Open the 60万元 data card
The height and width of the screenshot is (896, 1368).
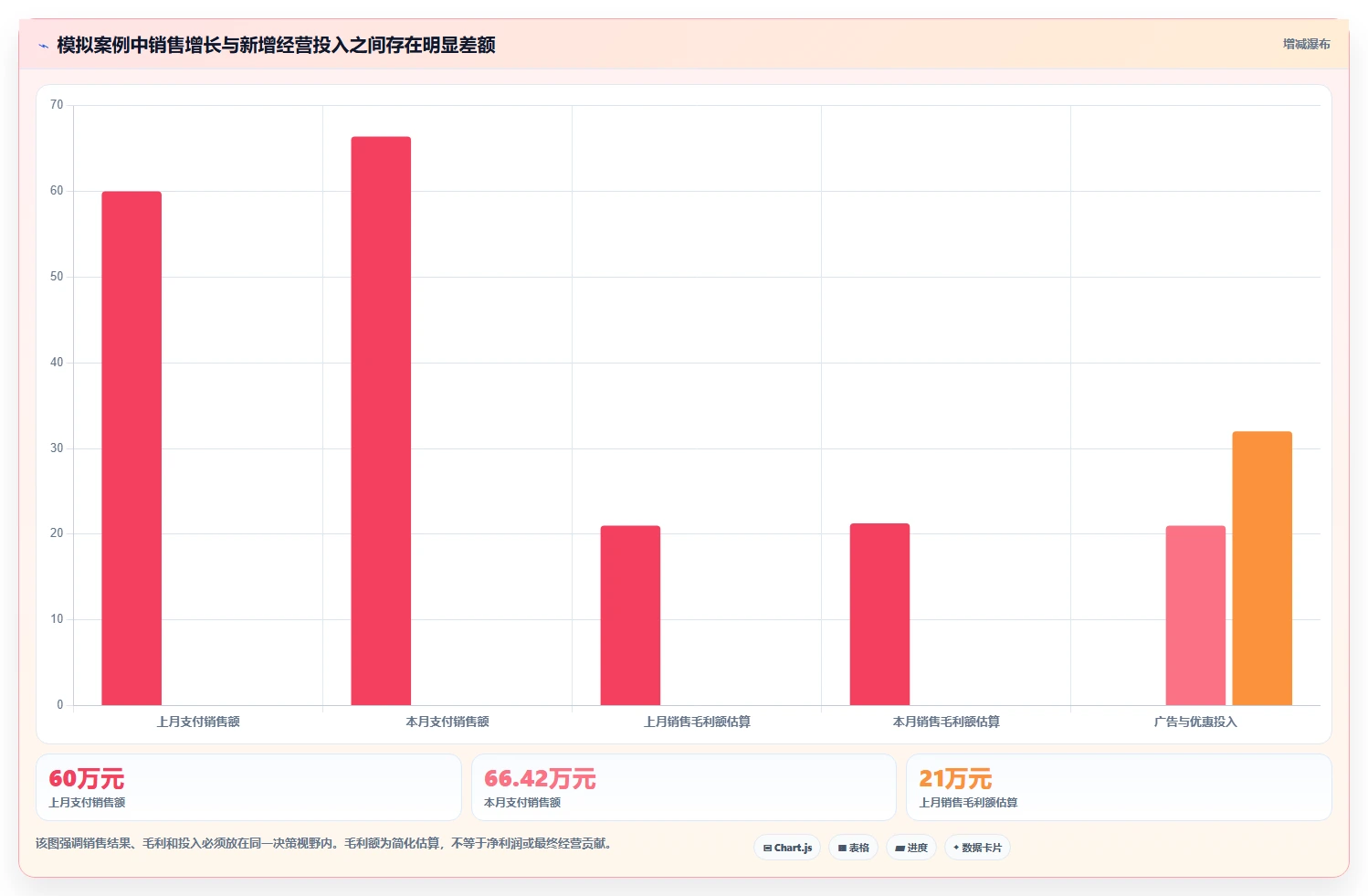[248, 787]
